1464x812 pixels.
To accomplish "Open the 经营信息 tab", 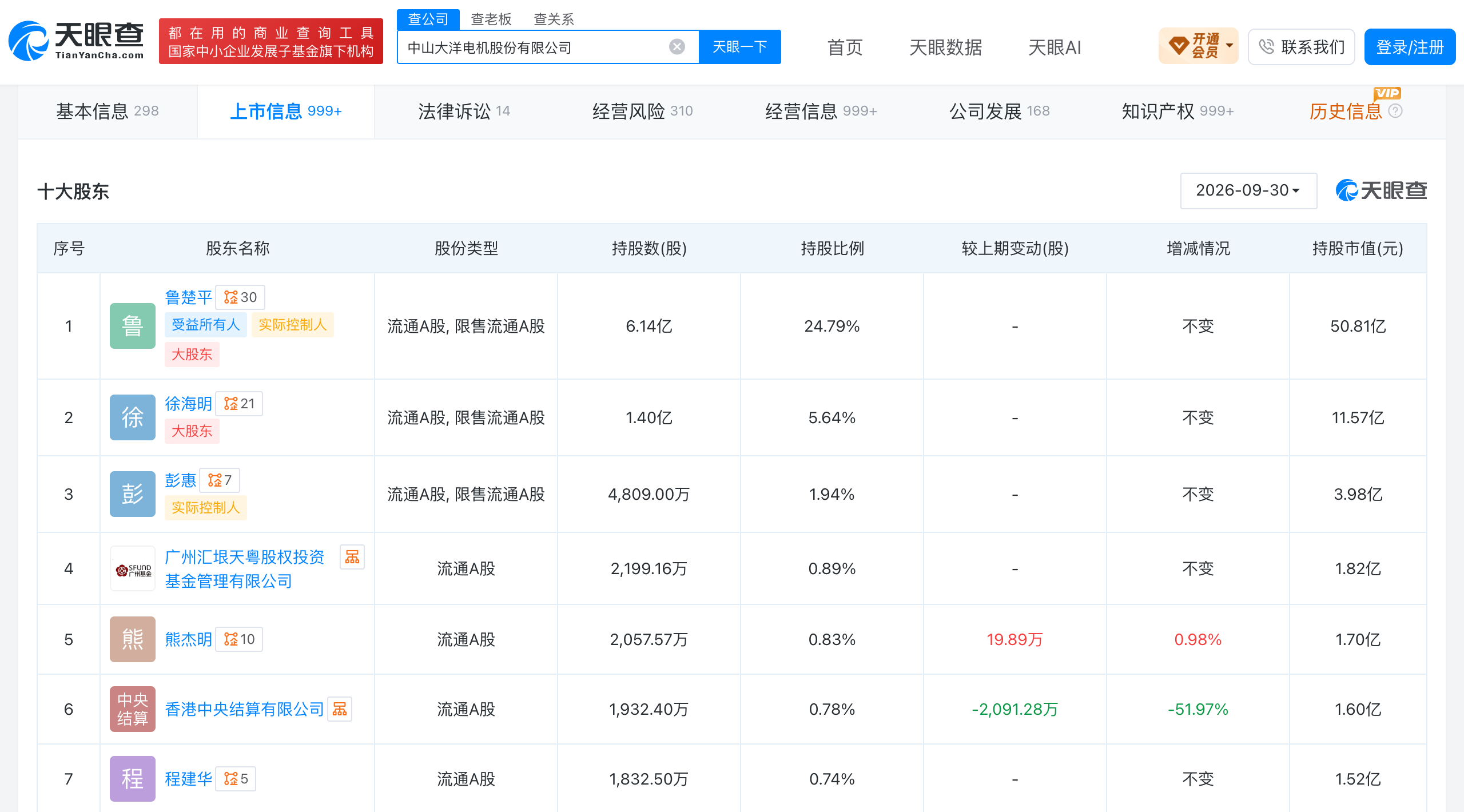I will click(x=821, y=112).
